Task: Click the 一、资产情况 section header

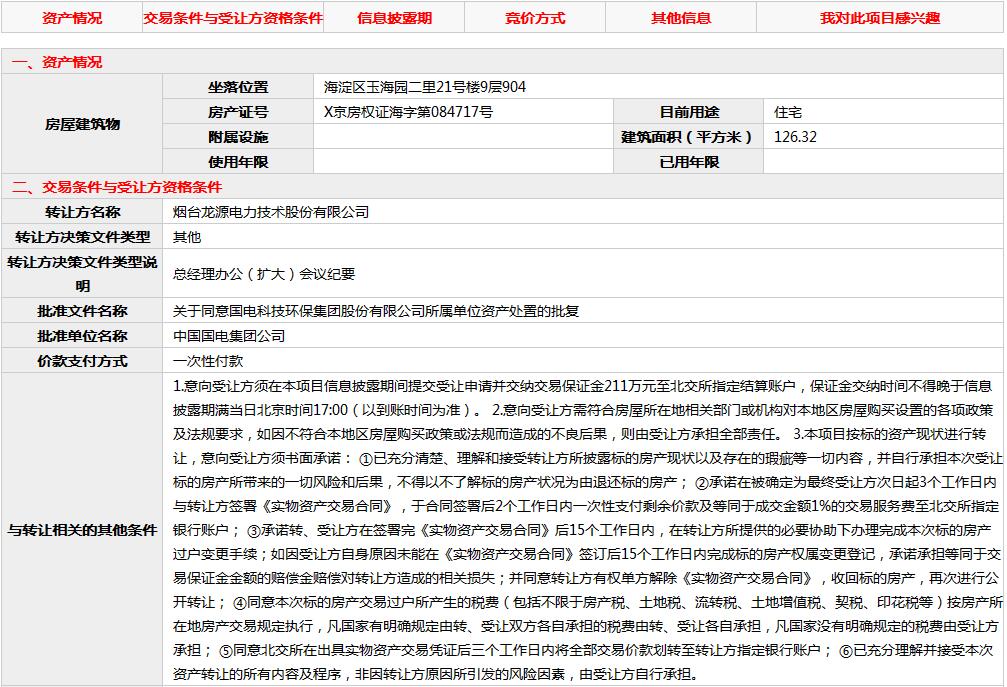Action: [57, 62]
